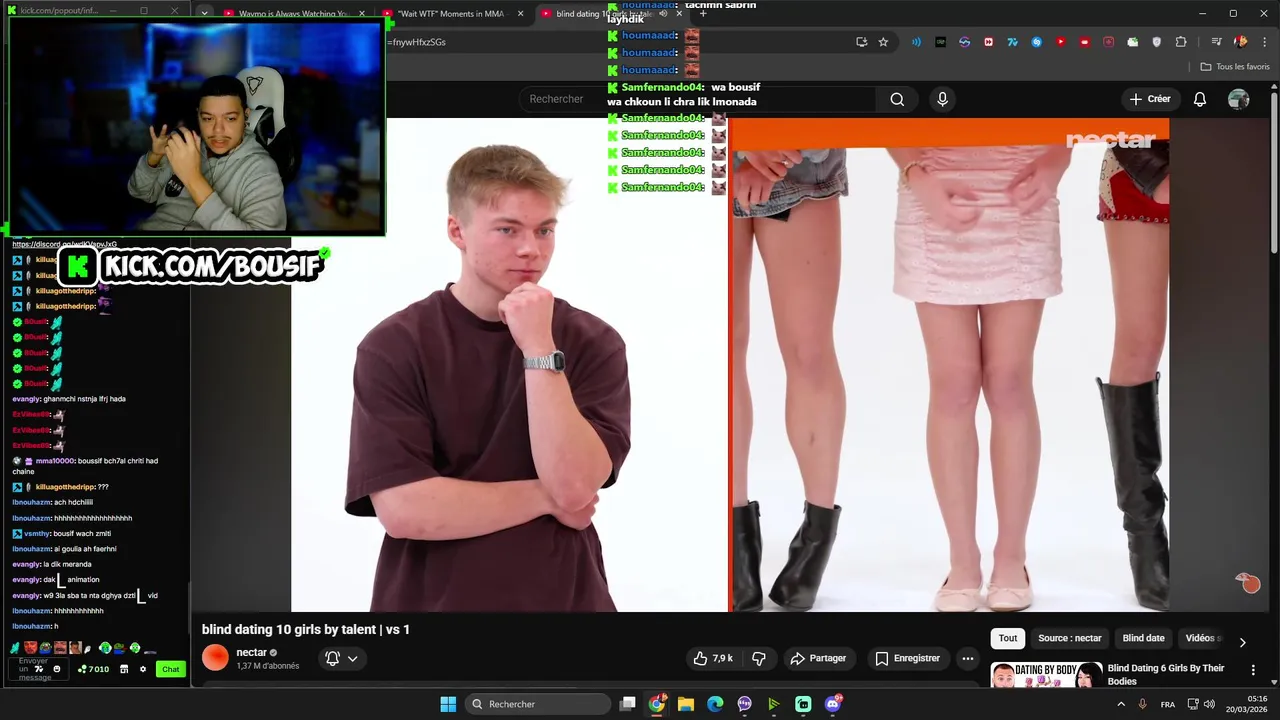Screen dimensions: 1280x720
Task: Click the green Chat button in Kick popout
Action: pyautogui.click(x=171, y=669)
